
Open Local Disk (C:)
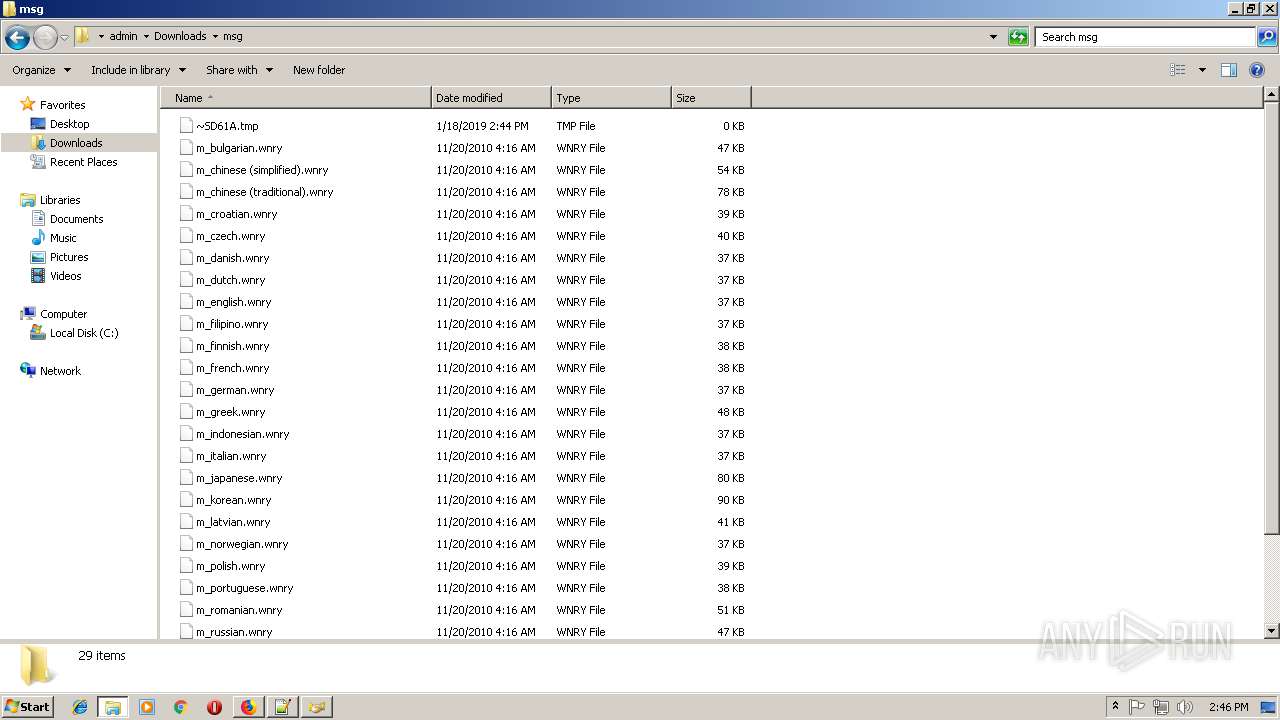click(84, 333)
